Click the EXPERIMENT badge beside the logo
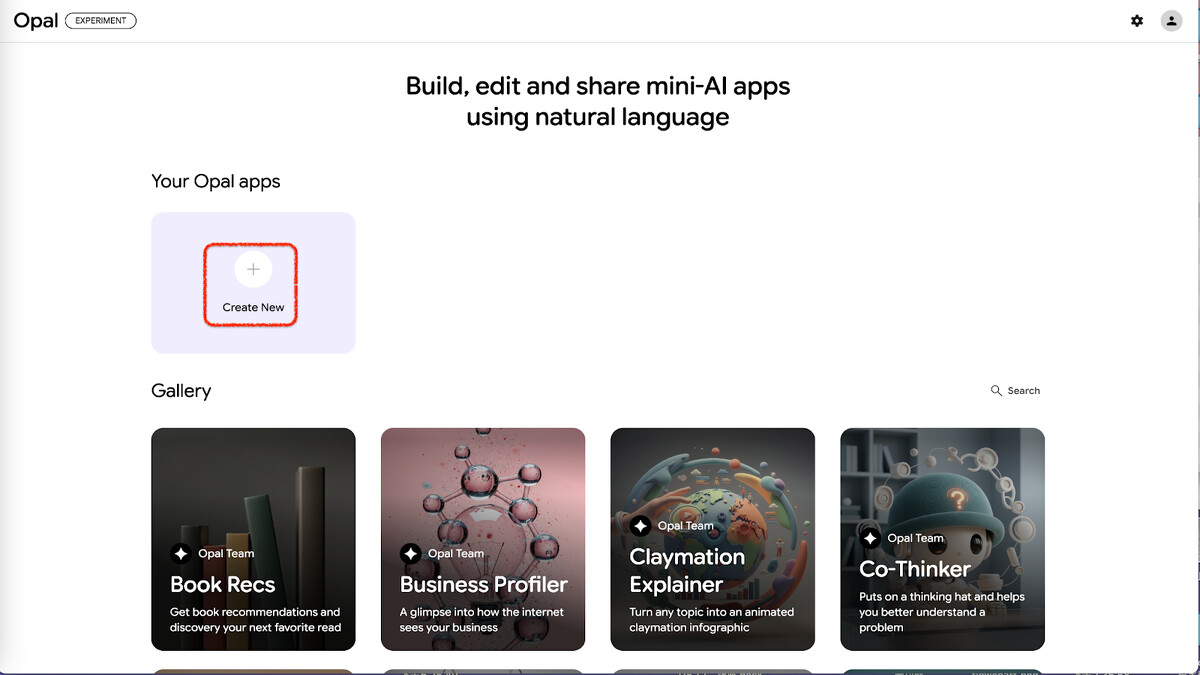Viewport: 1200px width, 675px height. click(x=101, y=21)
